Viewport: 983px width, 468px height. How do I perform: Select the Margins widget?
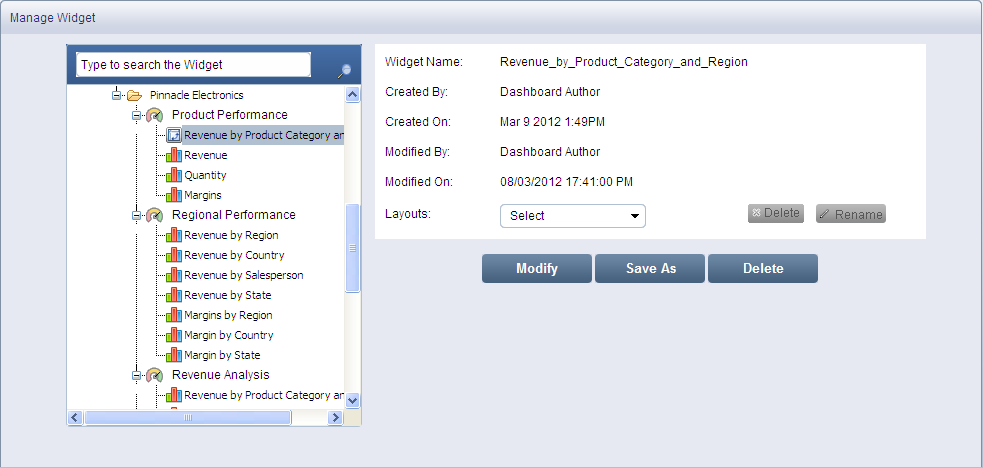click(202, 195)
